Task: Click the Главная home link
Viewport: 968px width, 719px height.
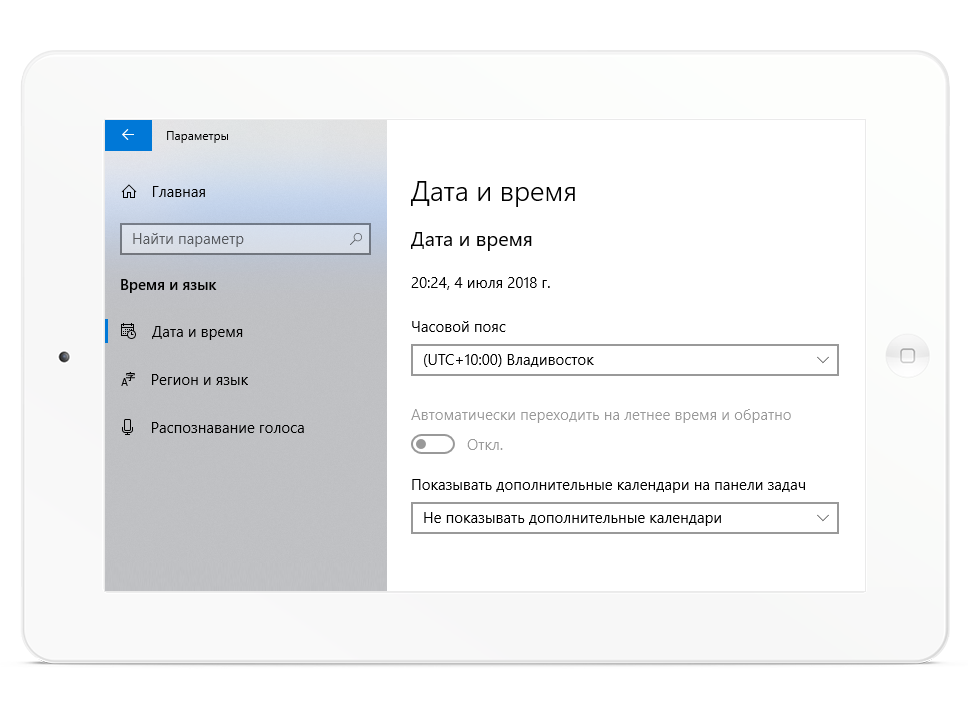Action: [179, 192]
